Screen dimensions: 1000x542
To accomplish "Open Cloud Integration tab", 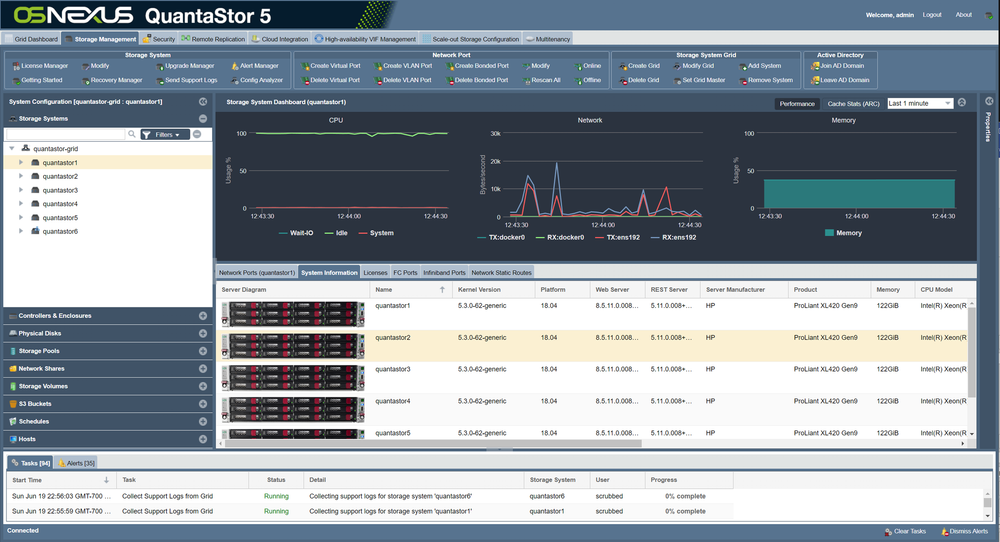I will click(280, 39).
